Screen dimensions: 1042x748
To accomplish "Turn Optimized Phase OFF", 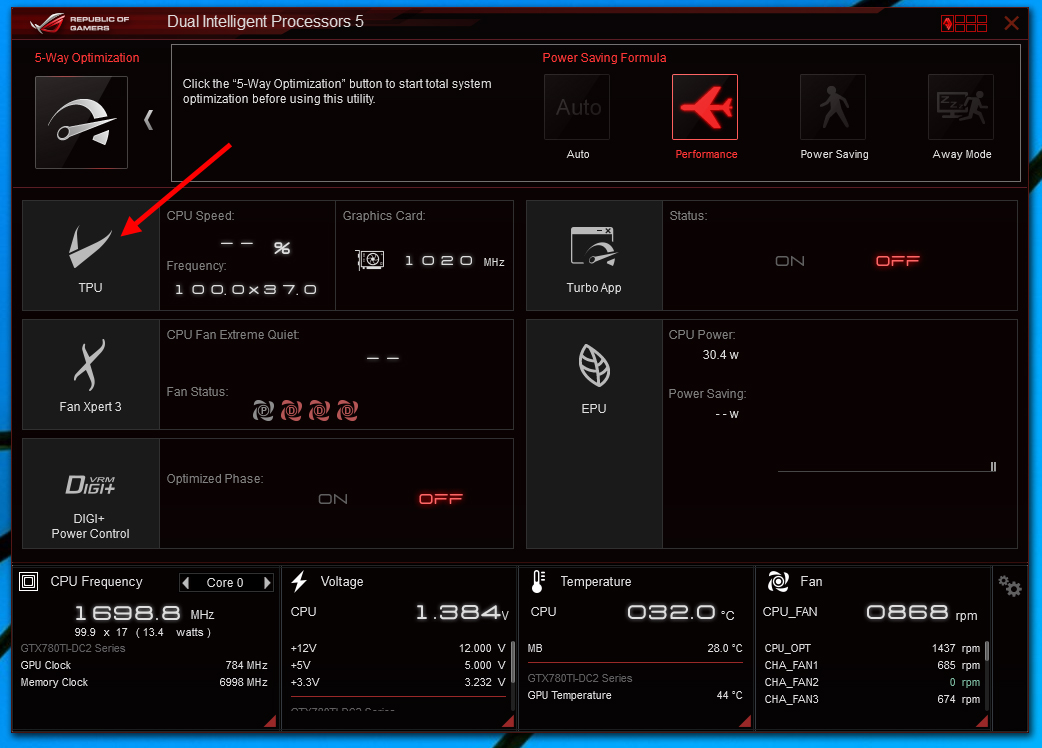I will click(440, 499).
